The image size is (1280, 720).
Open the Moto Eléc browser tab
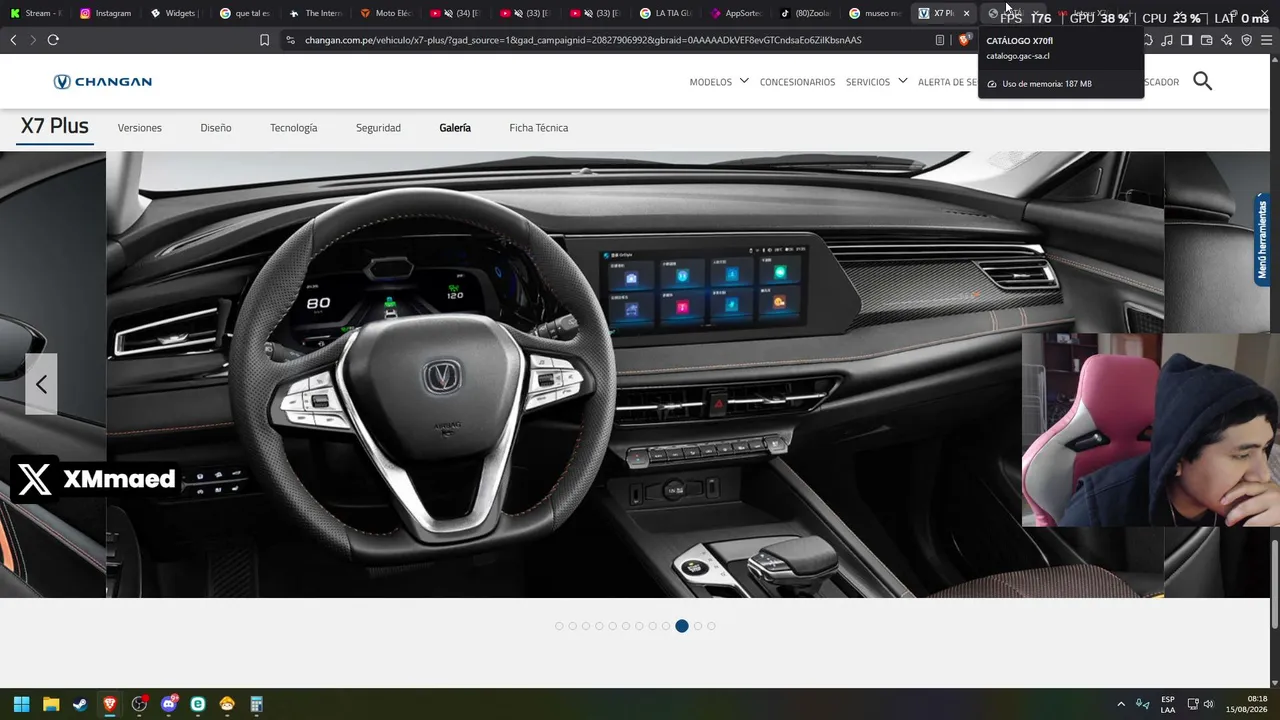click(385, 14)
